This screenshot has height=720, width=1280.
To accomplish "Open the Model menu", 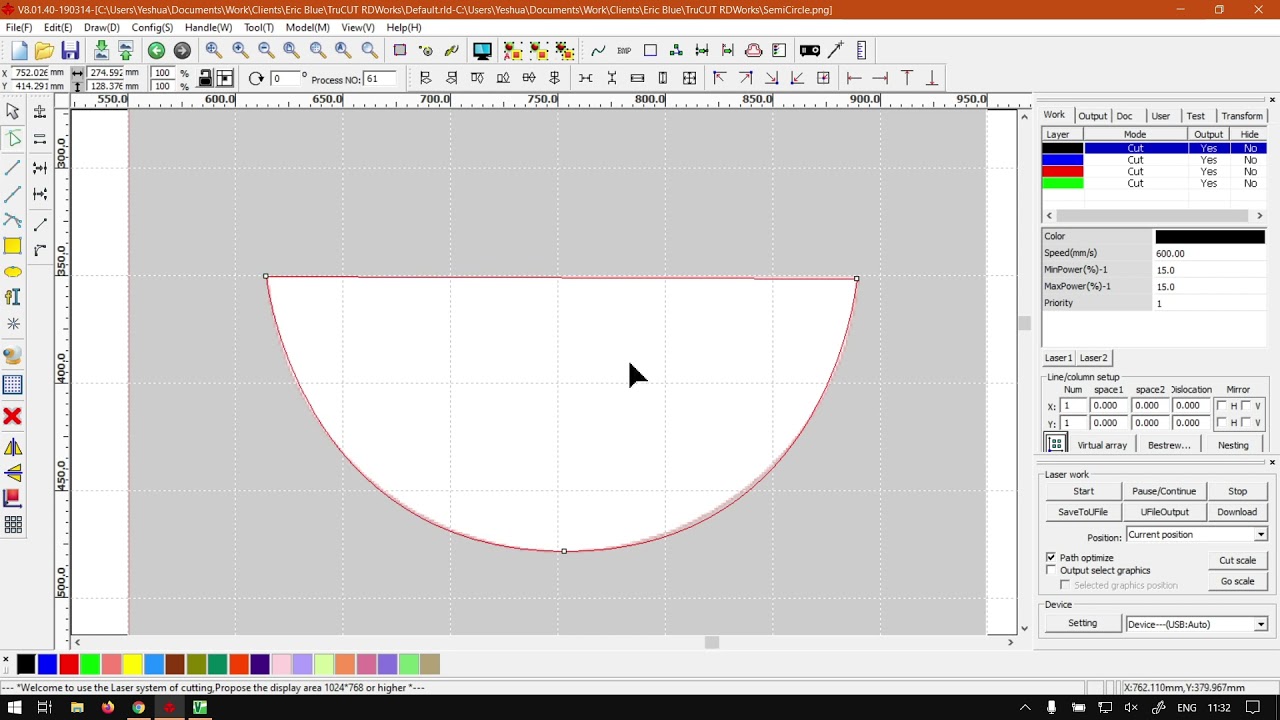I will 307,28.
